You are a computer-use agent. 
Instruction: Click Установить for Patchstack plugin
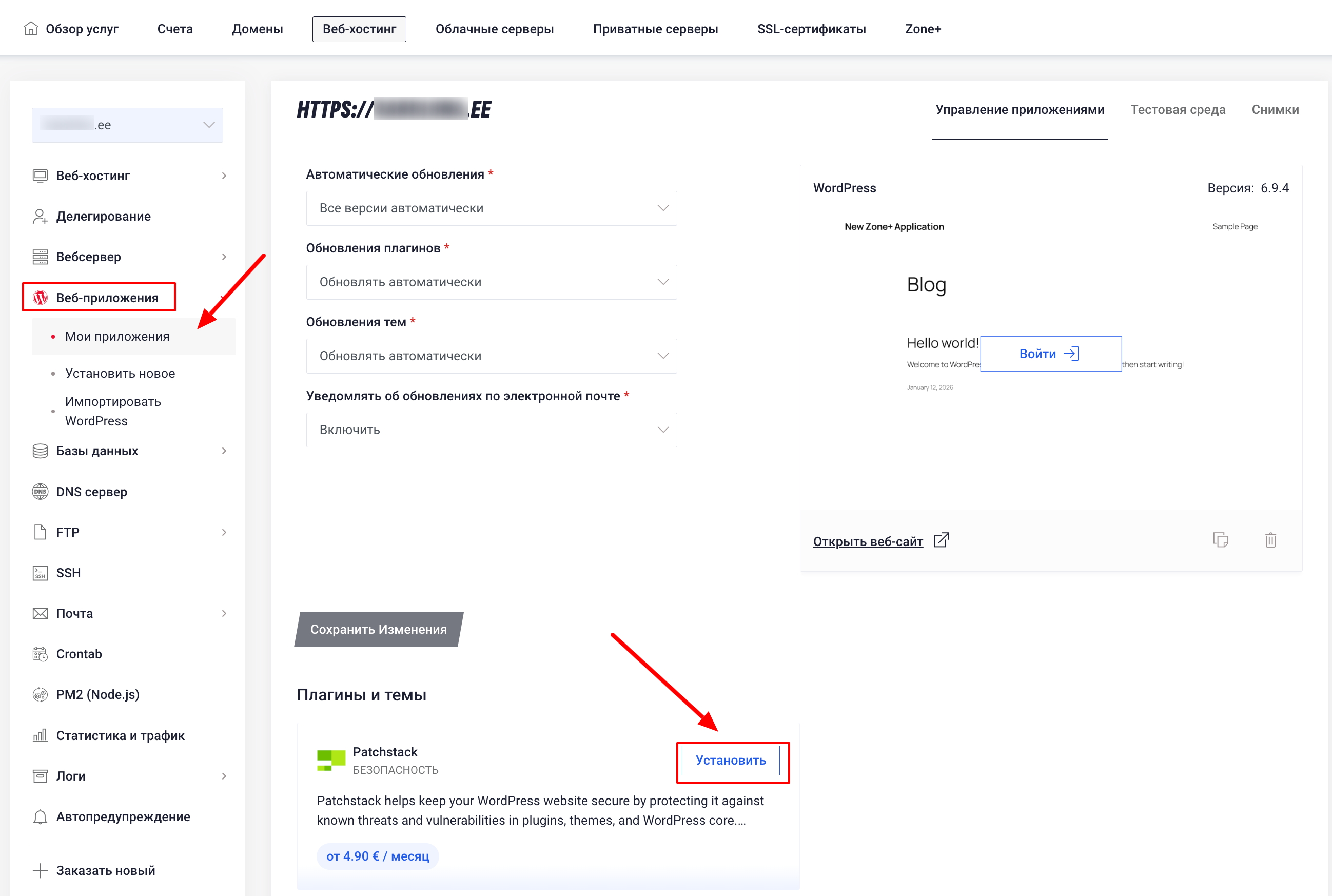[731, 760]
